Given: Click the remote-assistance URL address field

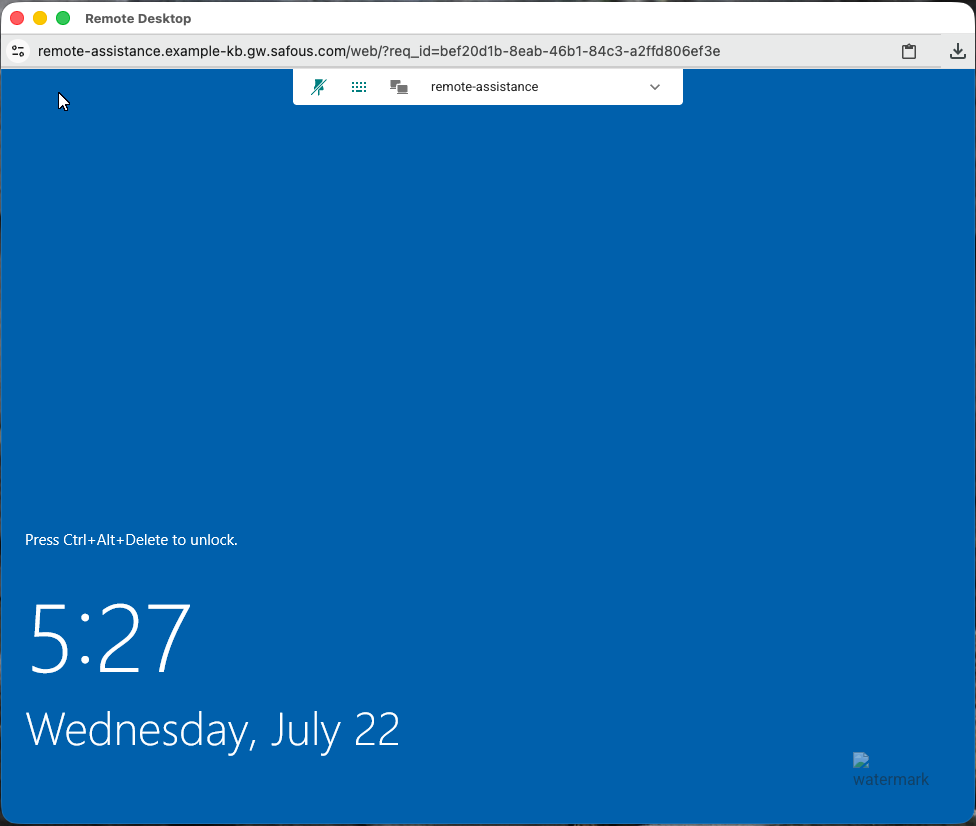Looking at the screenshot, I should pyautogui.click(x=379, y=51).
